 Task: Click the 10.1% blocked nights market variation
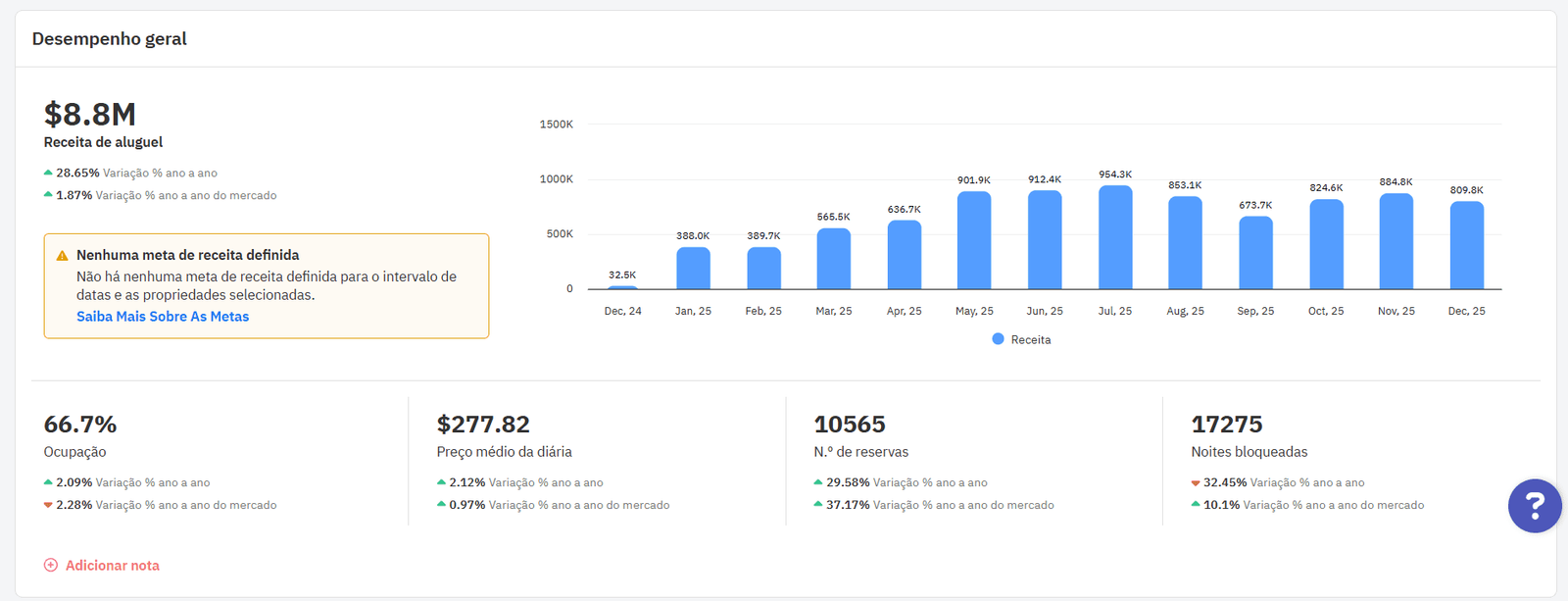1222,506
